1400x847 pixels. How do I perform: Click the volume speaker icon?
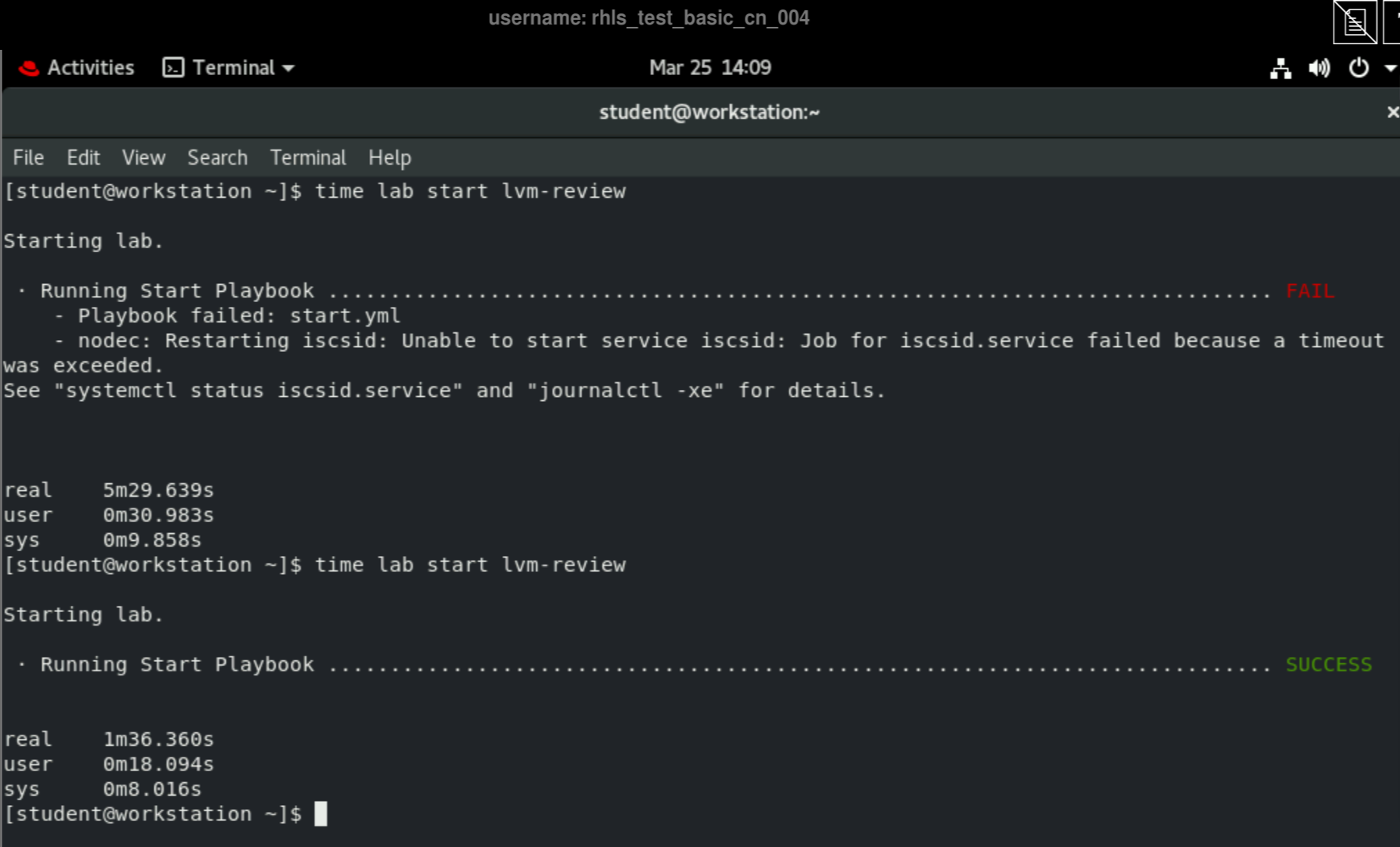[1319, 69]
